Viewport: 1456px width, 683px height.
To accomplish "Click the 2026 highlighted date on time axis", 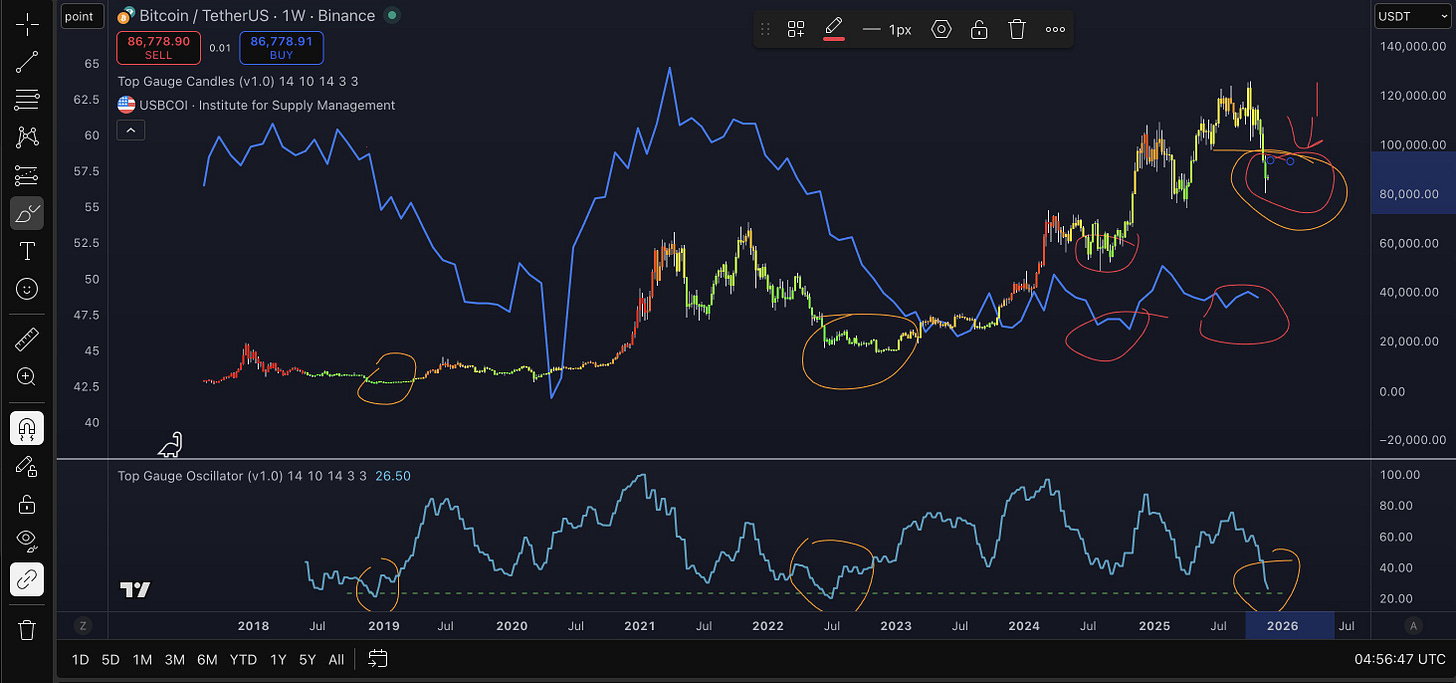I will click(1284, 626).
